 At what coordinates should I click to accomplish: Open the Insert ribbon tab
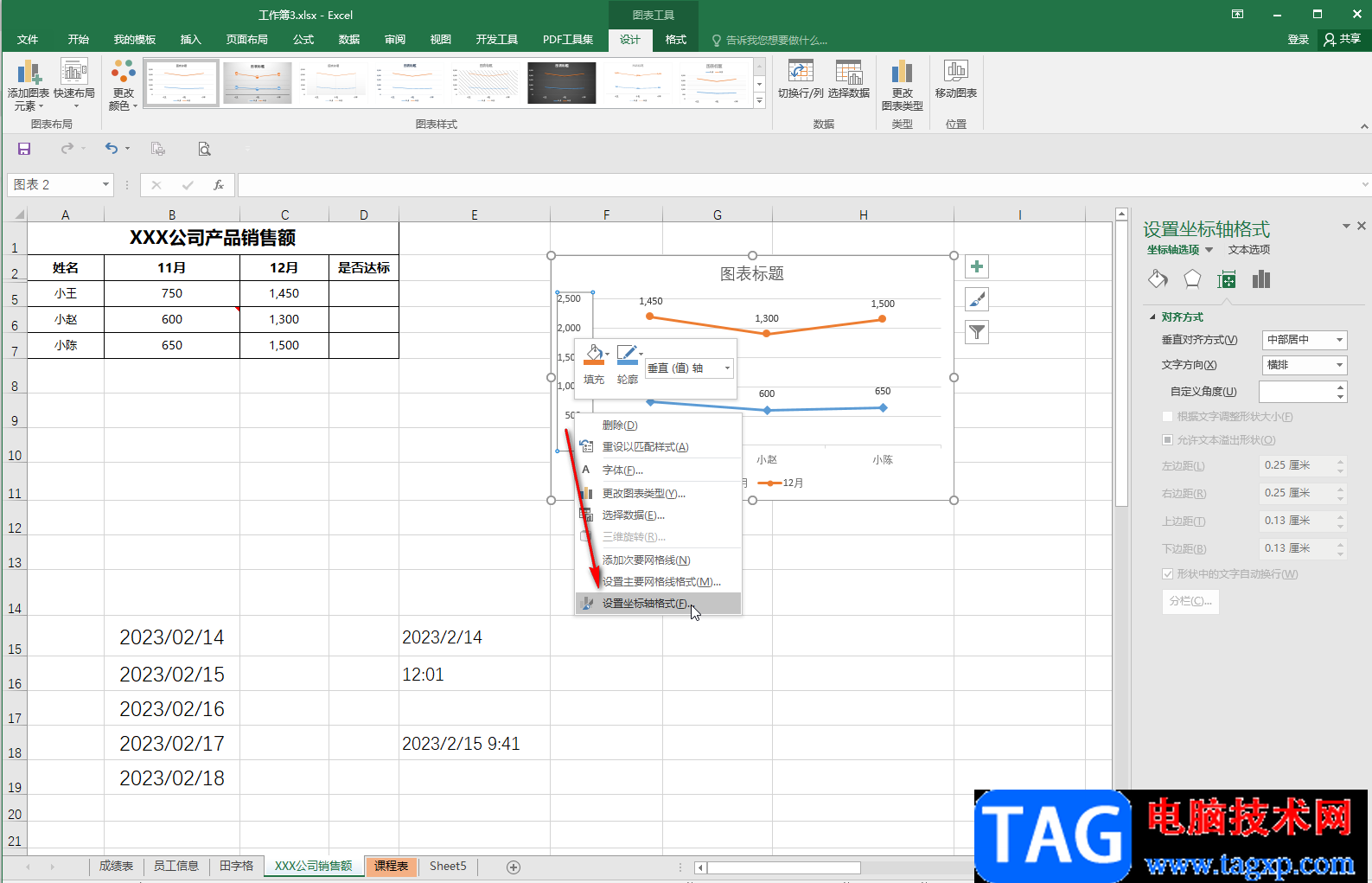click(190, 39)
